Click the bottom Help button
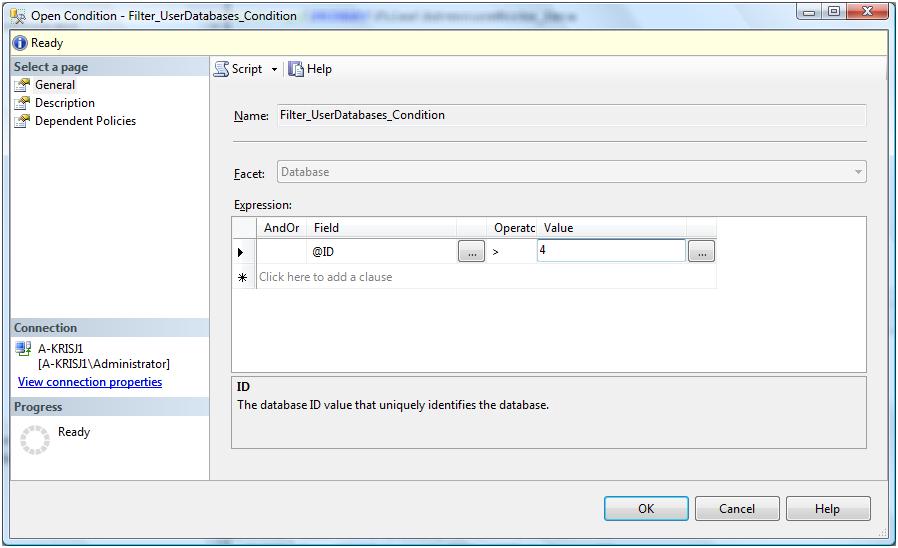 tap(828, 508)
